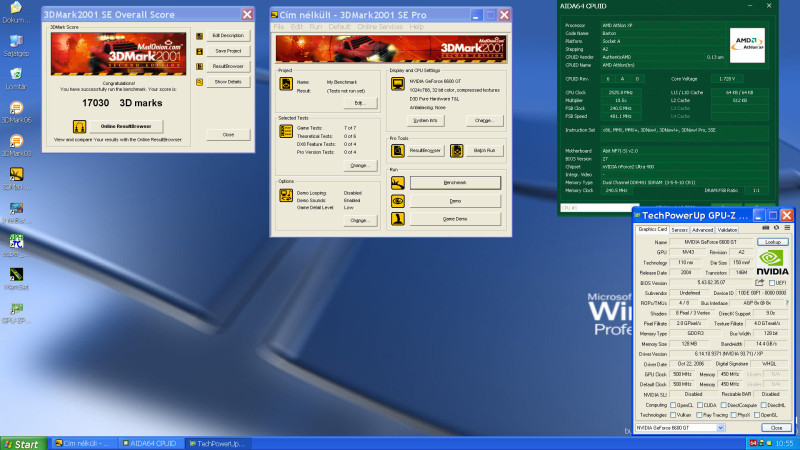Click the Change button in Options section
Image resolution: width=800 pixels, height=450 pixels.
pos(360,220)
